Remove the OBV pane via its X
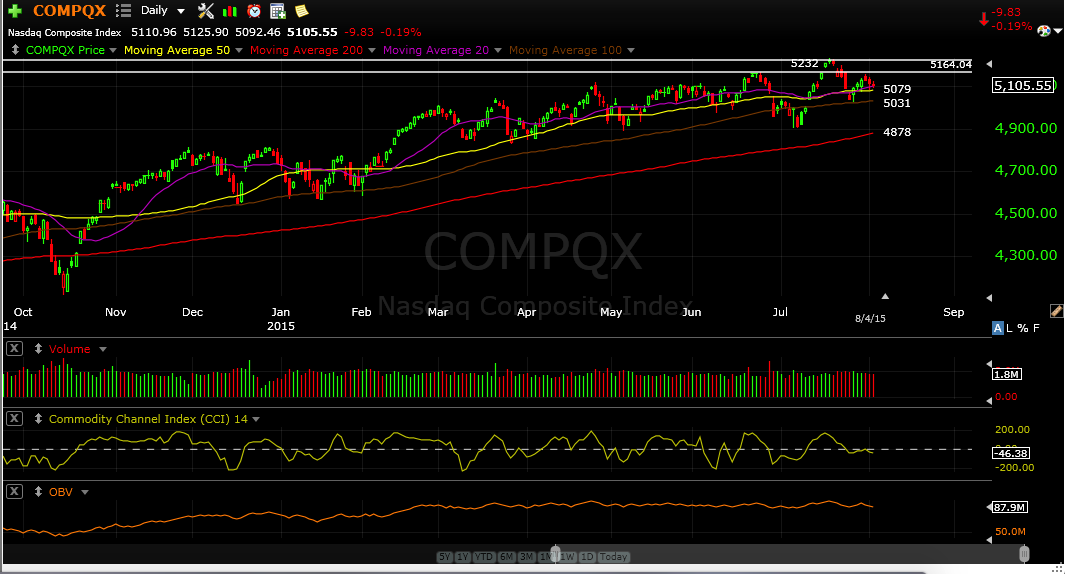1065x574 pixels. (14, 491)
